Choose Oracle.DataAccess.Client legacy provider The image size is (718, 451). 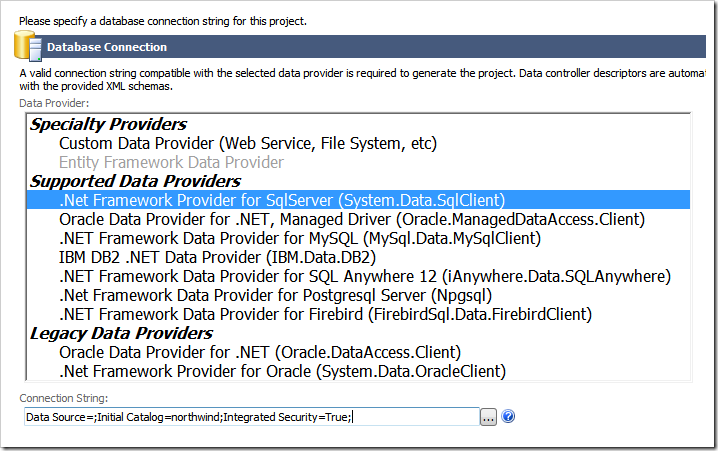(x=260, y=352)
